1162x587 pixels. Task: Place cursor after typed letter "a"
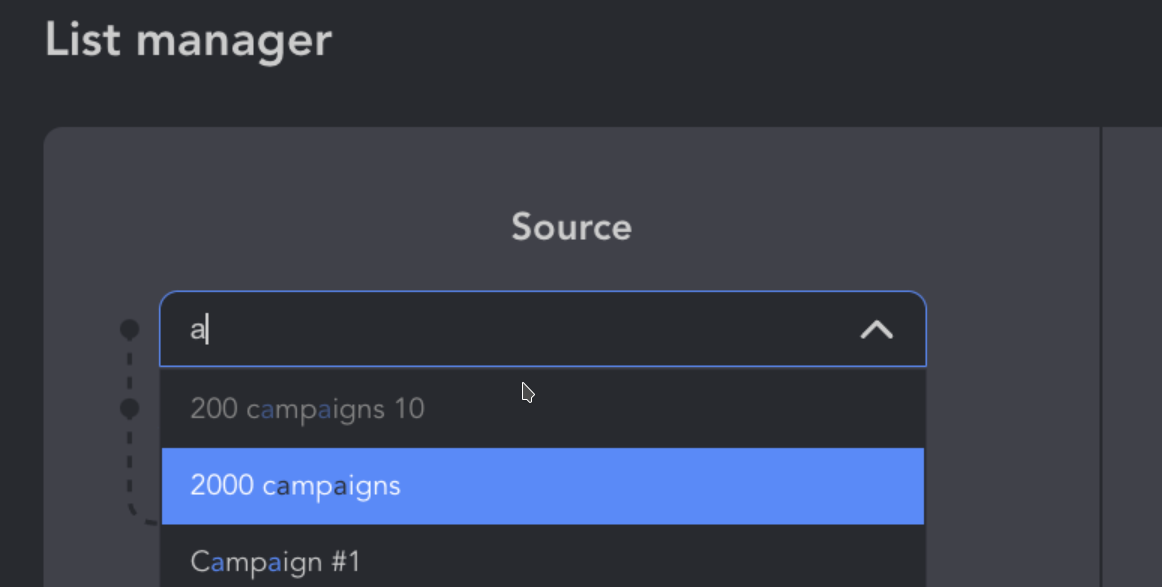coord(207,329)
